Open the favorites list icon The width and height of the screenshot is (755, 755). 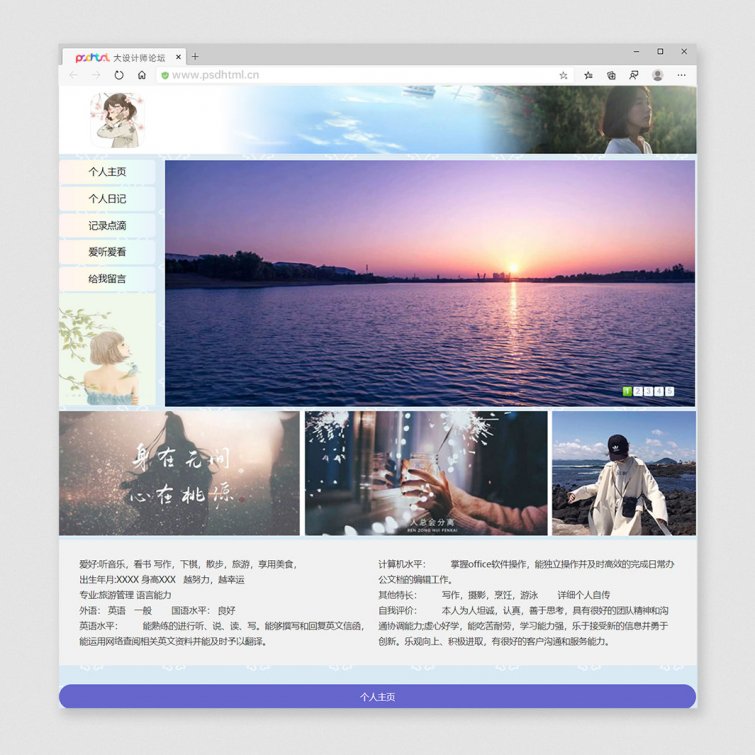pyautogui.click(x=588, y=75)
